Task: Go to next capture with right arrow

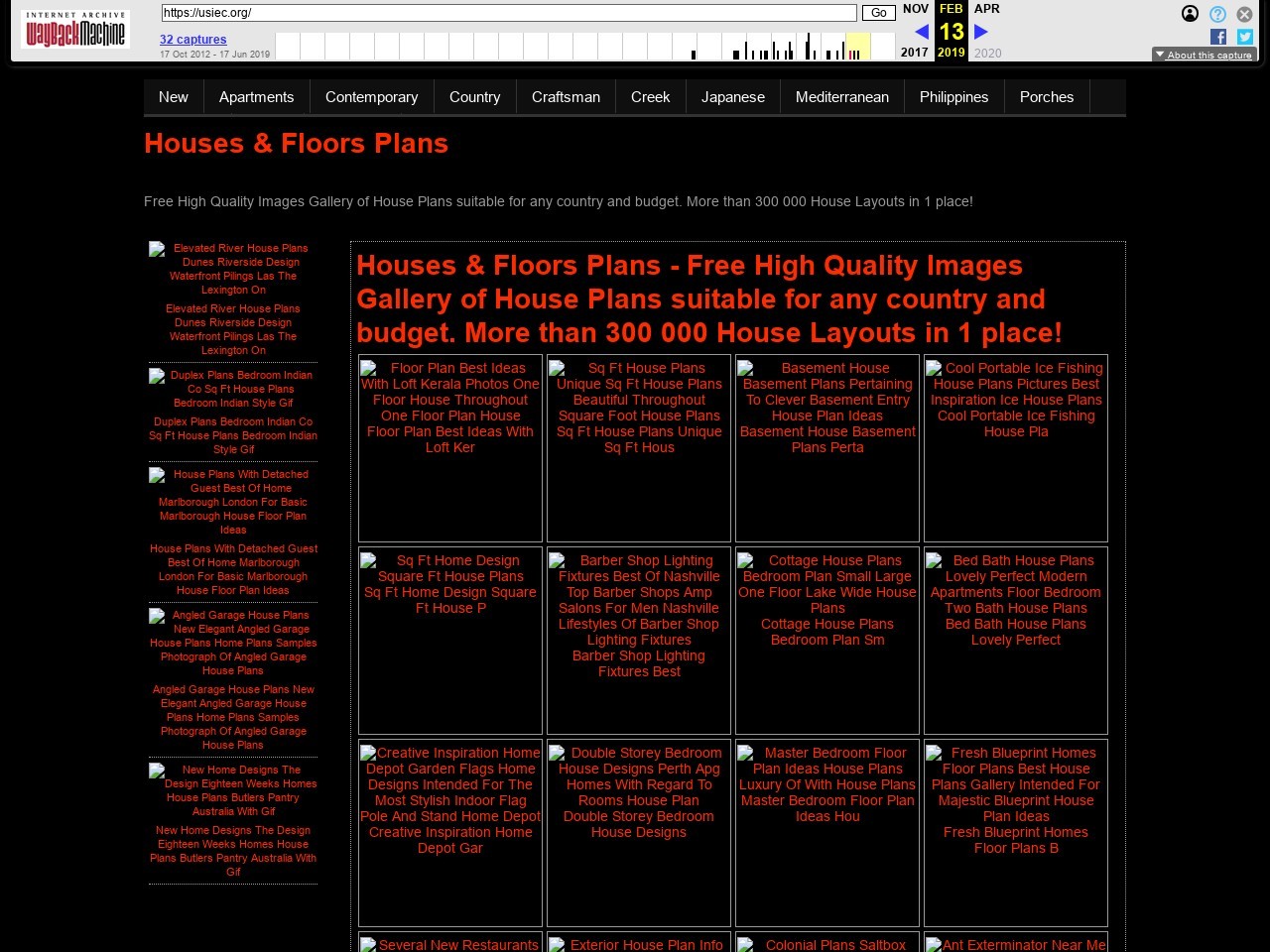Action: [981, 32]
